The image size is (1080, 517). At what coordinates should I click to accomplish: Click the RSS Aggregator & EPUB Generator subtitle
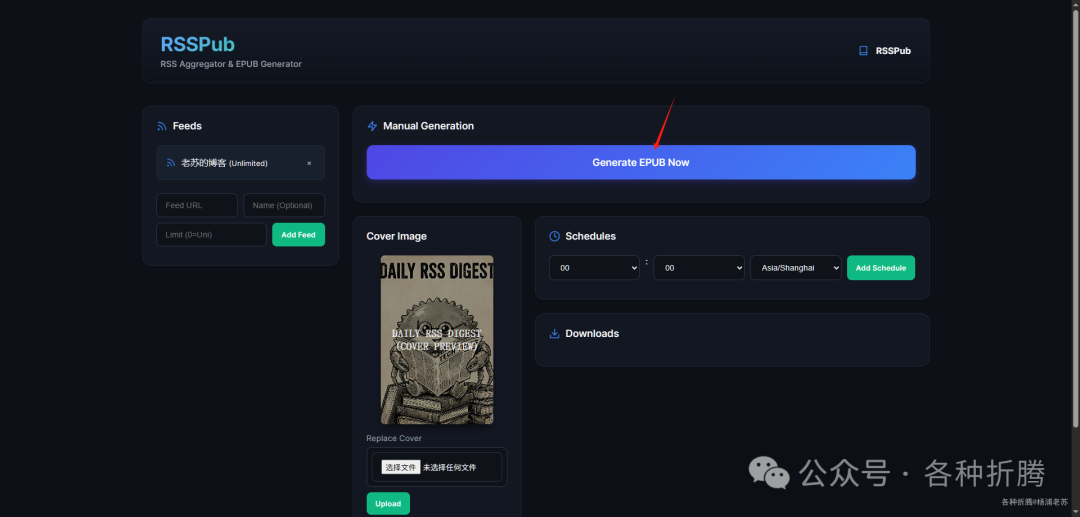click(231, 64)
